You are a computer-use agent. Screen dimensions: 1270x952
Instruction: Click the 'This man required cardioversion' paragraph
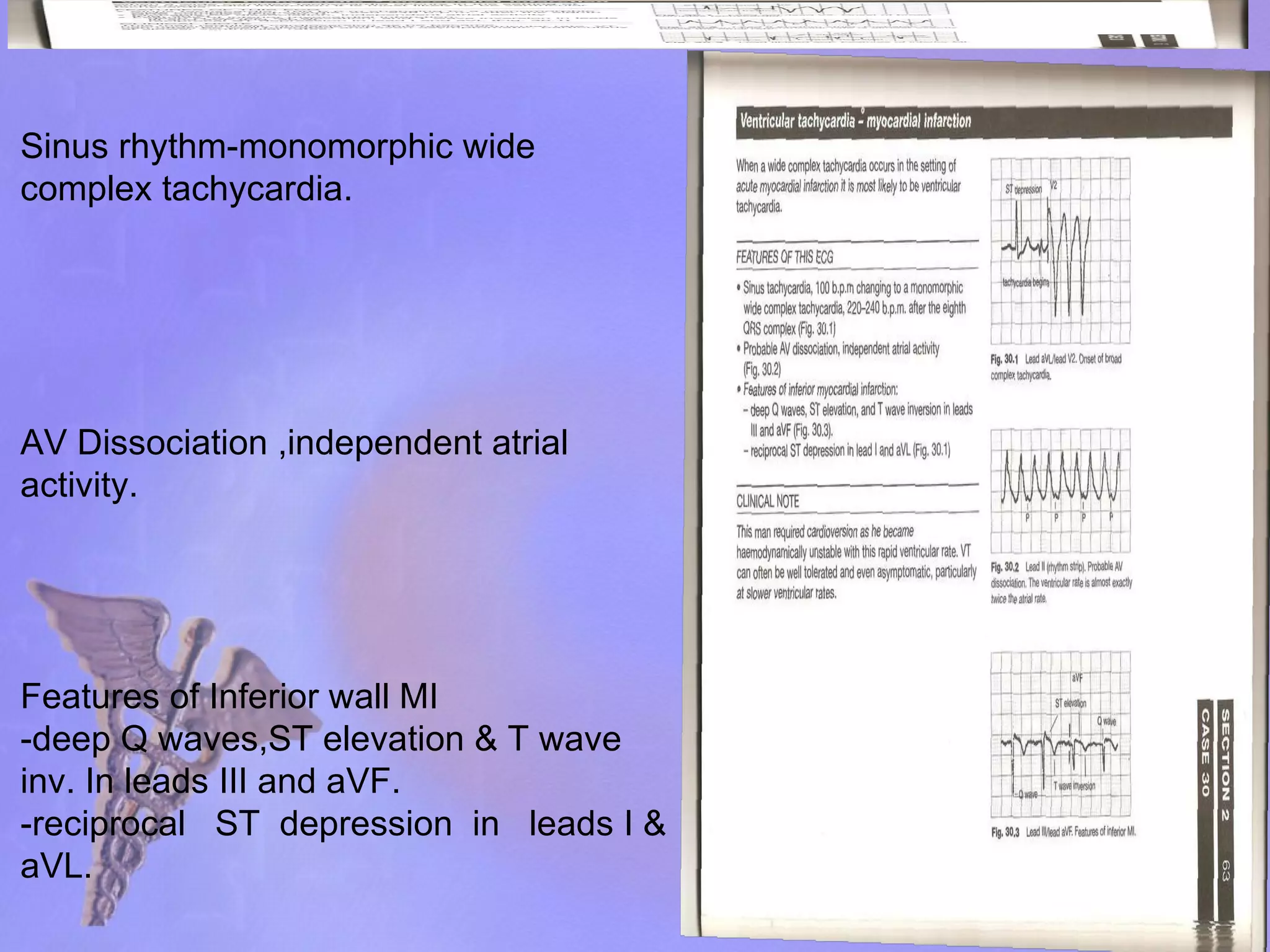[856, 562]
